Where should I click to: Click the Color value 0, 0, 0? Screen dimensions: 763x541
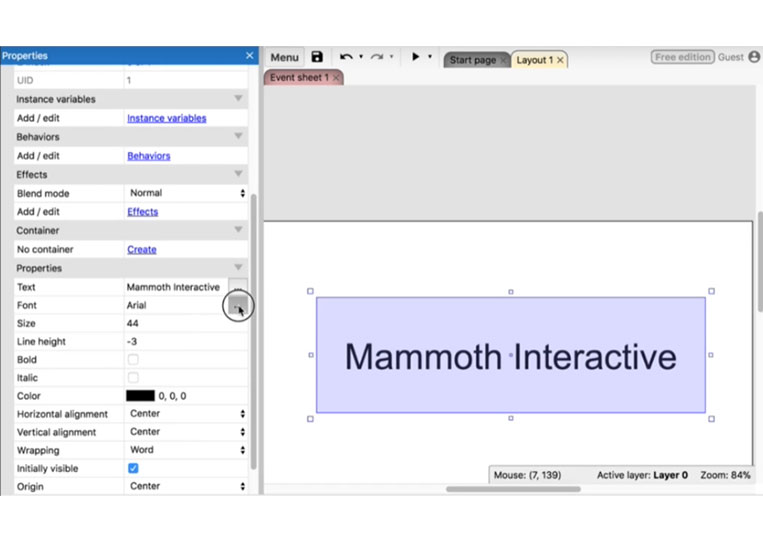(x=172, y=396)
